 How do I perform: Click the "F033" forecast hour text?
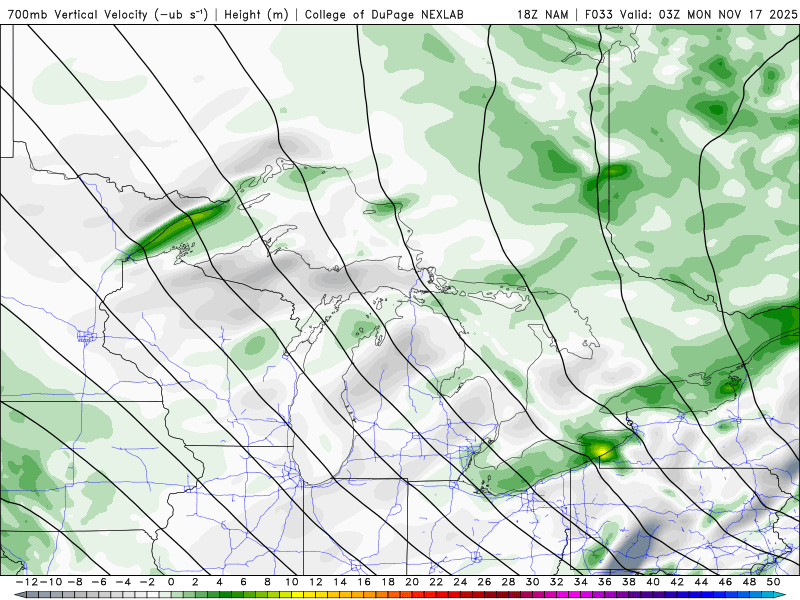tap(598, 14)
